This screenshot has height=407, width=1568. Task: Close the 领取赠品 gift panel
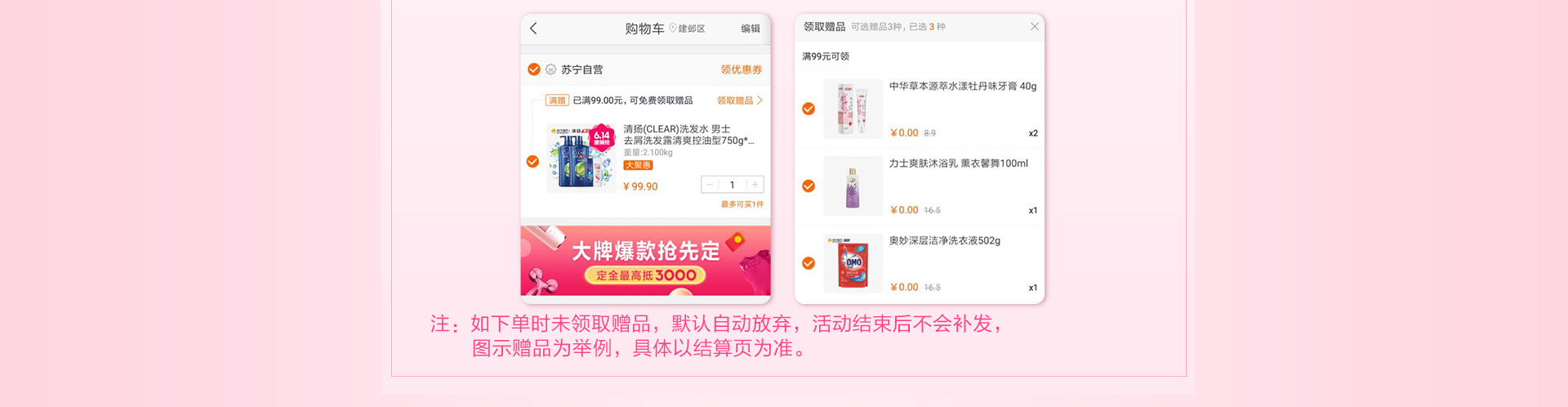click(1035, 27)
